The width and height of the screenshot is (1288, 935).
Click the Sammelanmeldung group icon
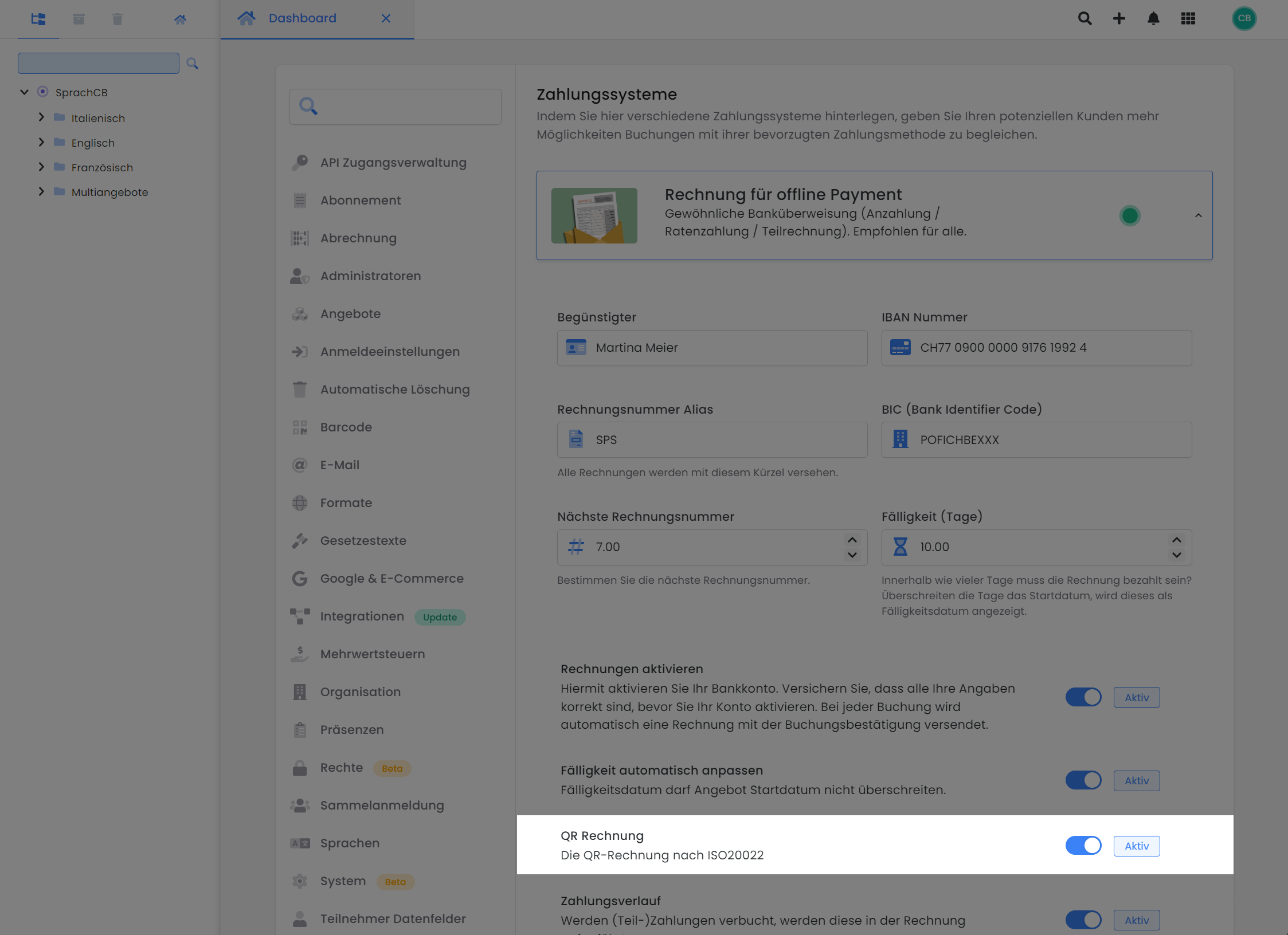pos(300,805)
